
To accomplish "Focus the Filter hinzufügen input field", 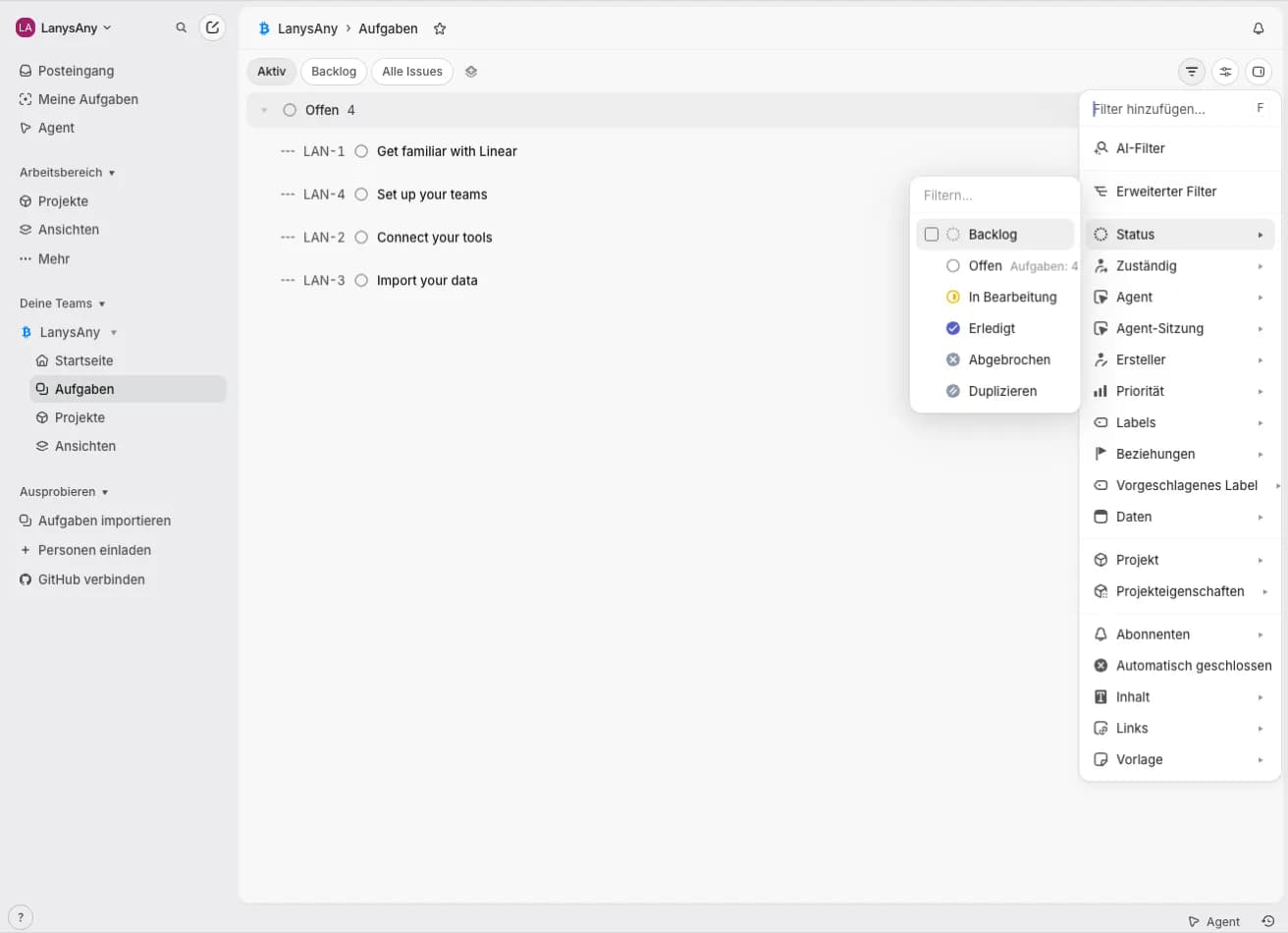I will (x=1168, y=109).
